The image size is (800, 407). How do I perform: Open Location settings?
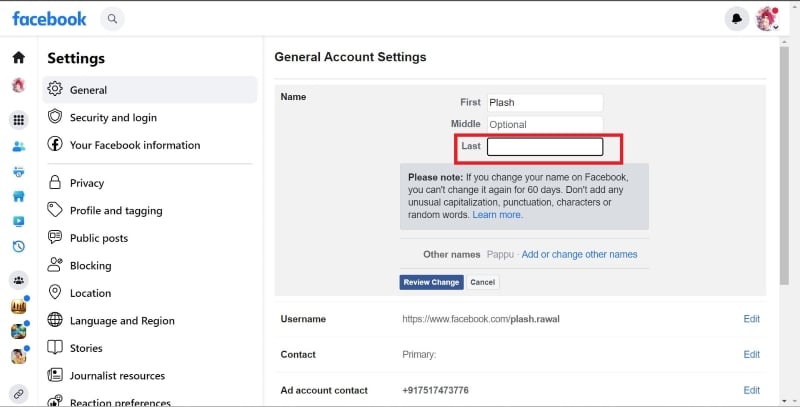150,293
